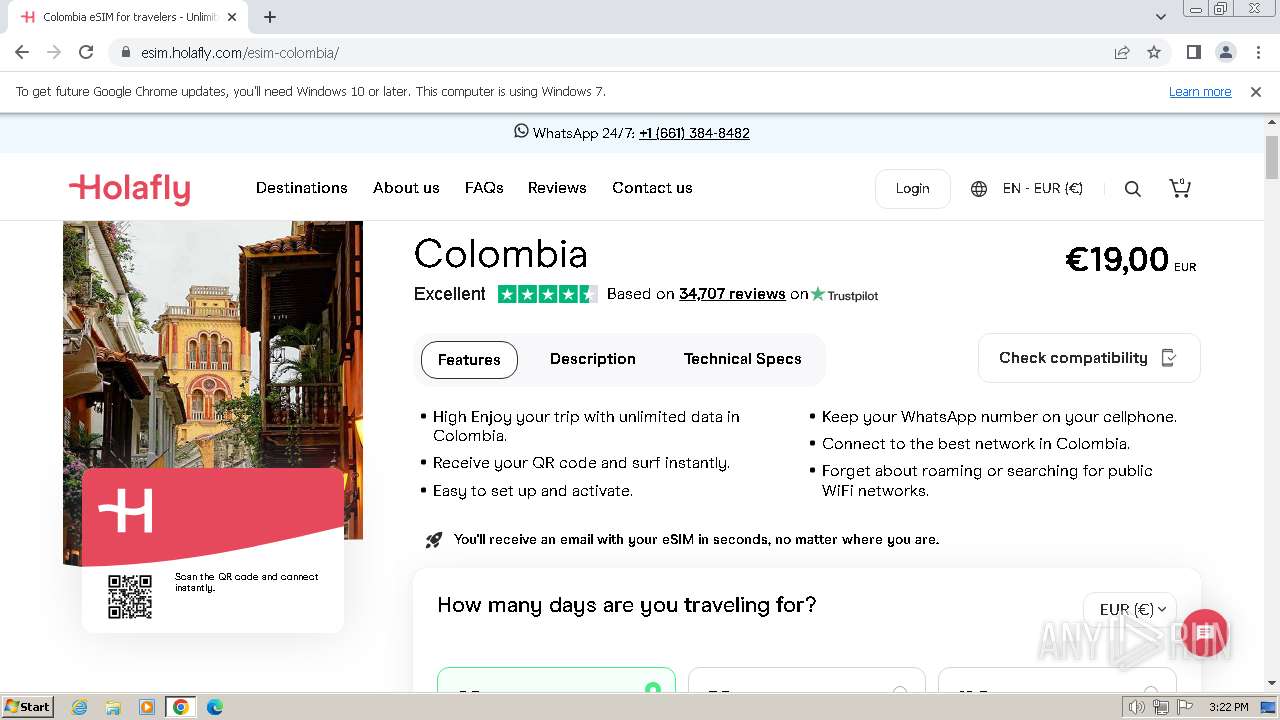Image resolution: width=1280 pixels, height=720 pixels.
Task: Open a new browser tab
Action: coord(270,17)
